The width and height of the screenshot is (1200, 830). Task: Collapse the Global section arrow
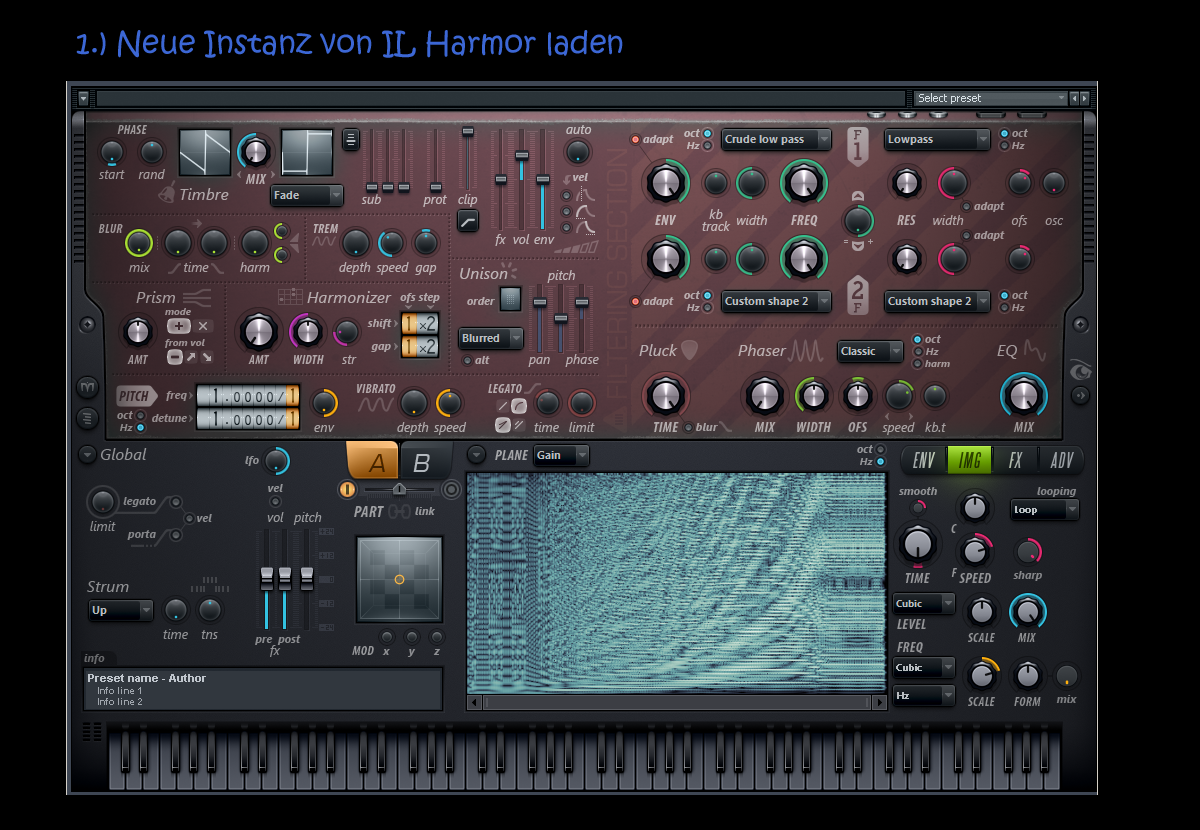(87, 455)
